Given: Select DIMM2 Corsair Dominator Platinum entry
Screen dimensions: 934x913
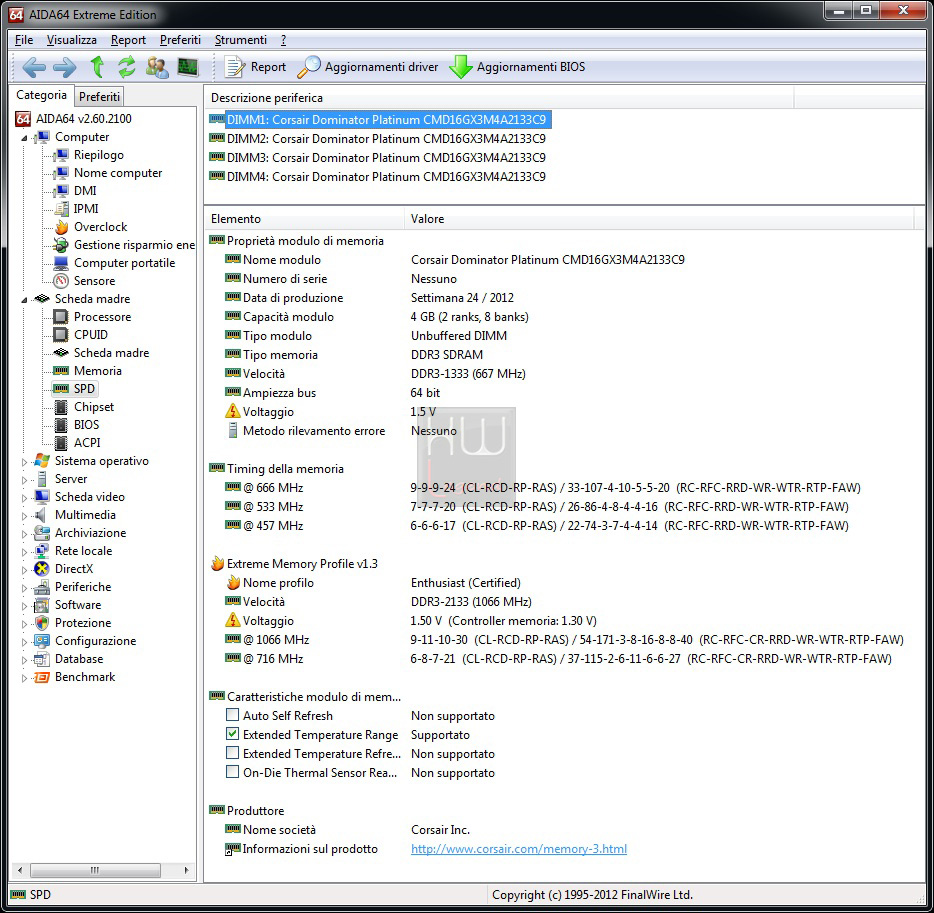Looking at the screenshot, I should (x=386, y=139).
